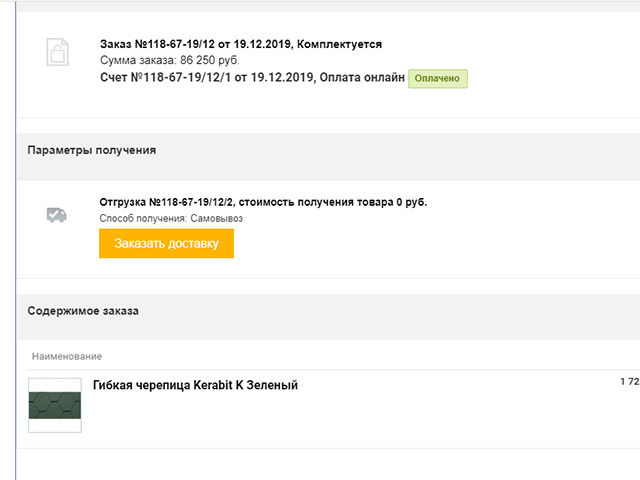
Task: Click the Параметры получения section header
Action: tap(91, 150)
